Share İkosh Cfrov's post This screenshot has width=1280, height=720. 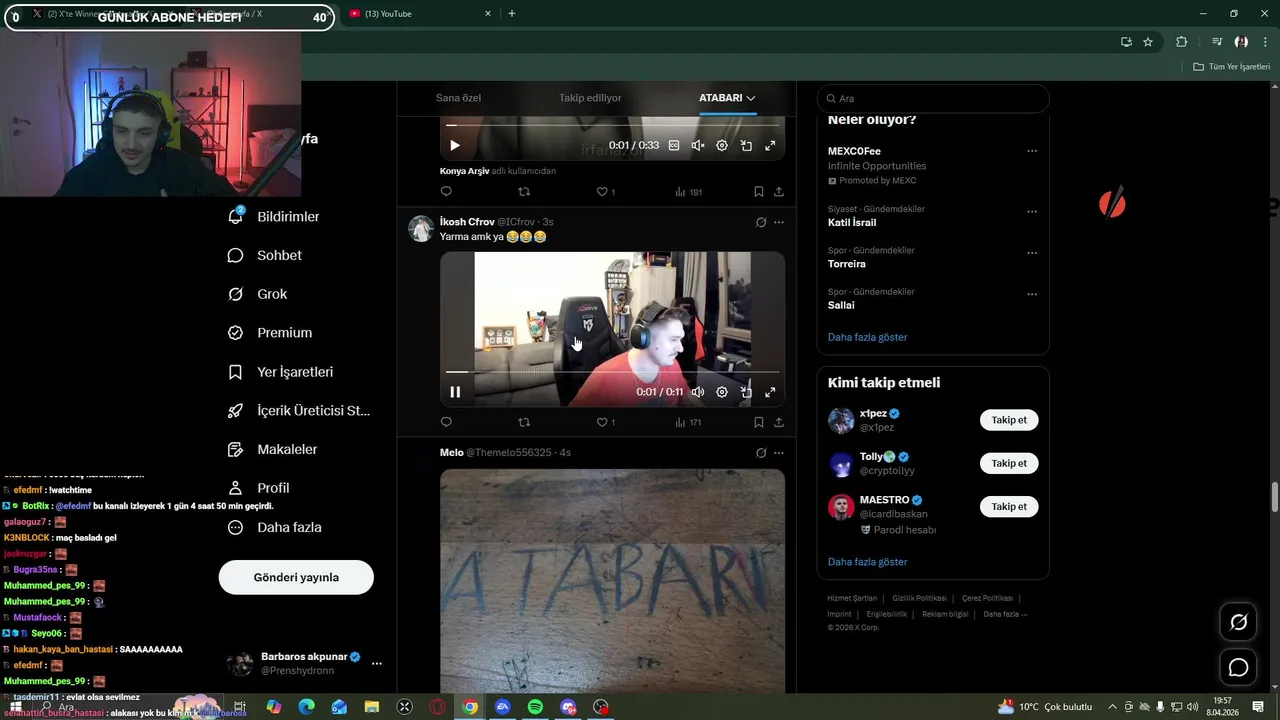779,422
